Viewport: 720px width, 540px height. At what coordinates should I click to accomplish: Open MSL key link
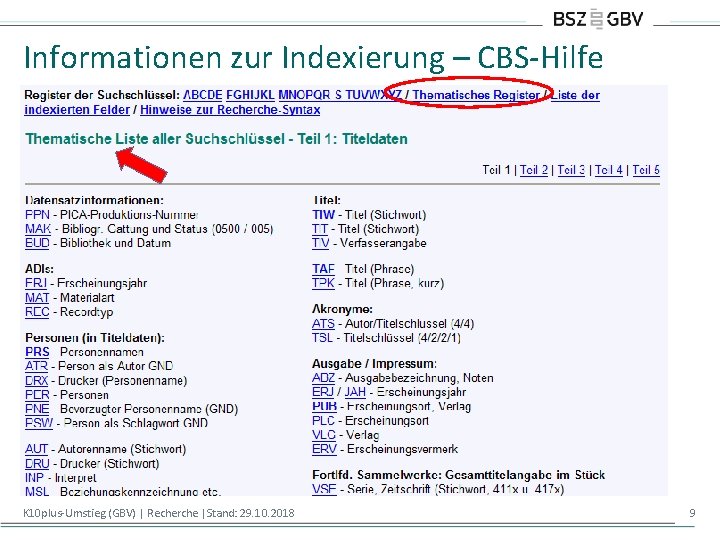pyautogui.click(x=37, y=491)
